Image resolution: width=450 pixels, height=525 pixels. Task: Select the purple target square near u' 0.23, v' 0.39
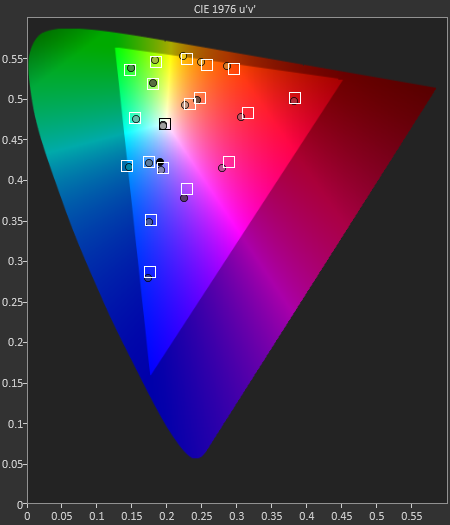pyautogui.click(x=187, y=189)
